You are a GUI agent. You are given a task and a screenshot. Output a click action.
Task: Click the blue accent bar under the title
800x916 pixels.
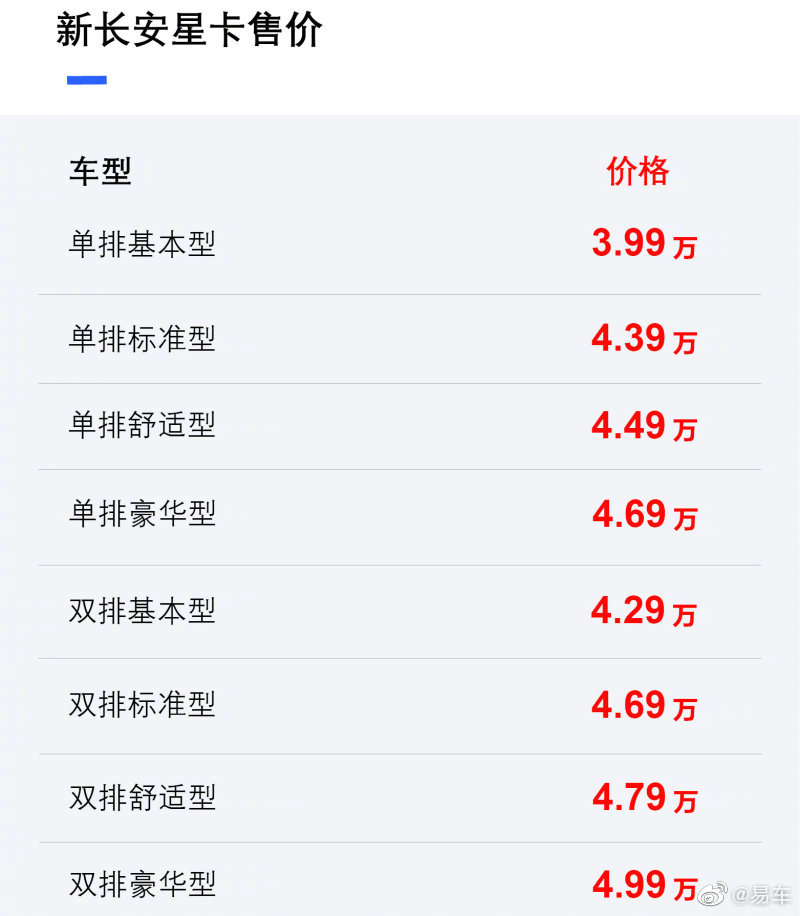86,80
